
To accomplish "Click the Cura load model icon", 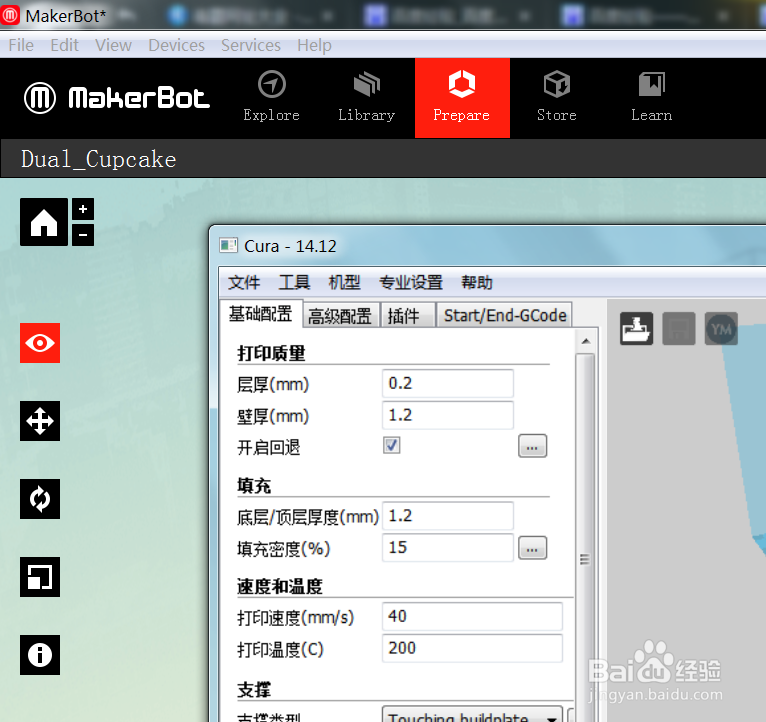I will point(637,329).
